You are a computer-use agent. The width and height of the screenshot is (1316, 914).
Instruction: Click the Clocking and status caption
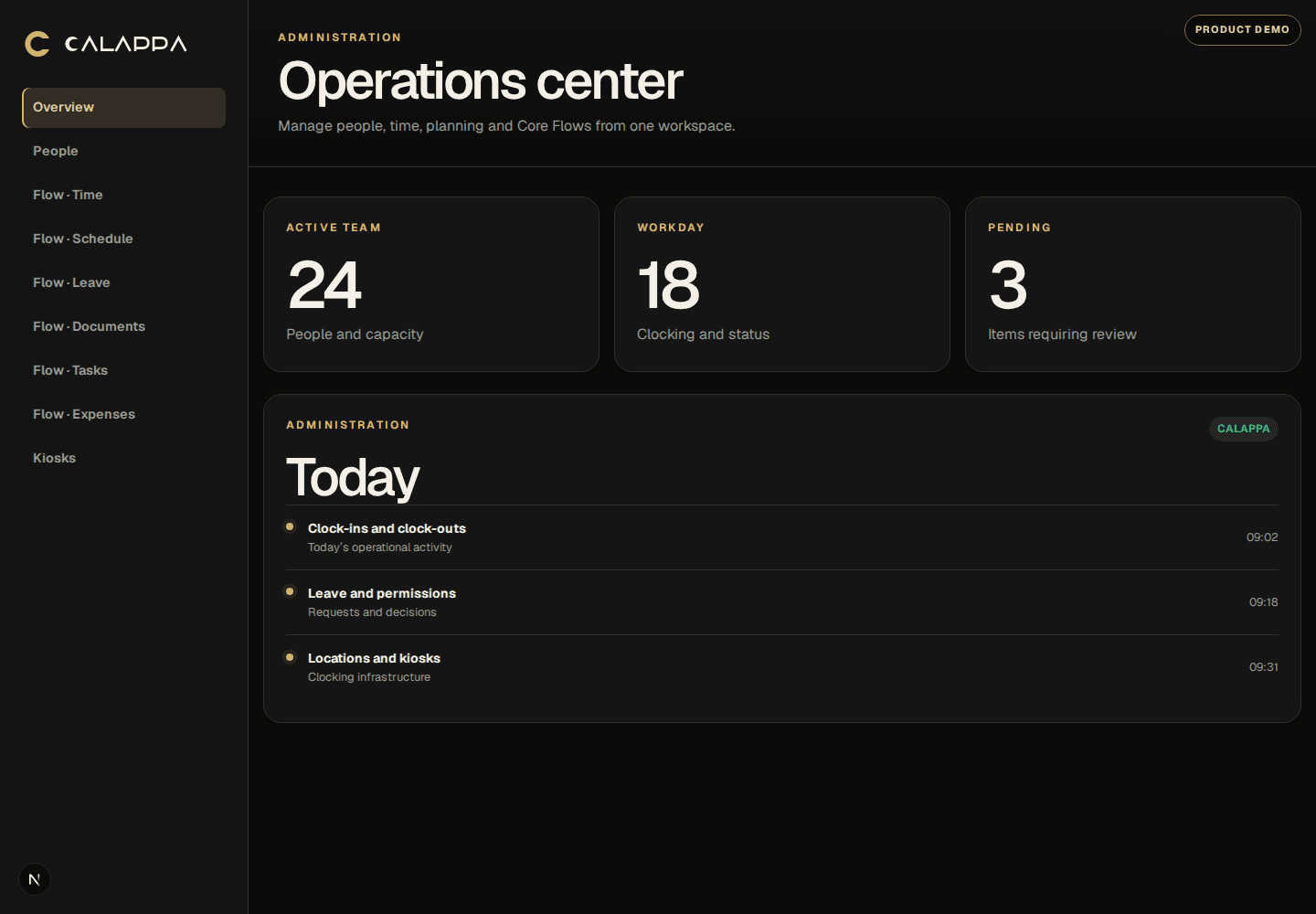(703, 335)
